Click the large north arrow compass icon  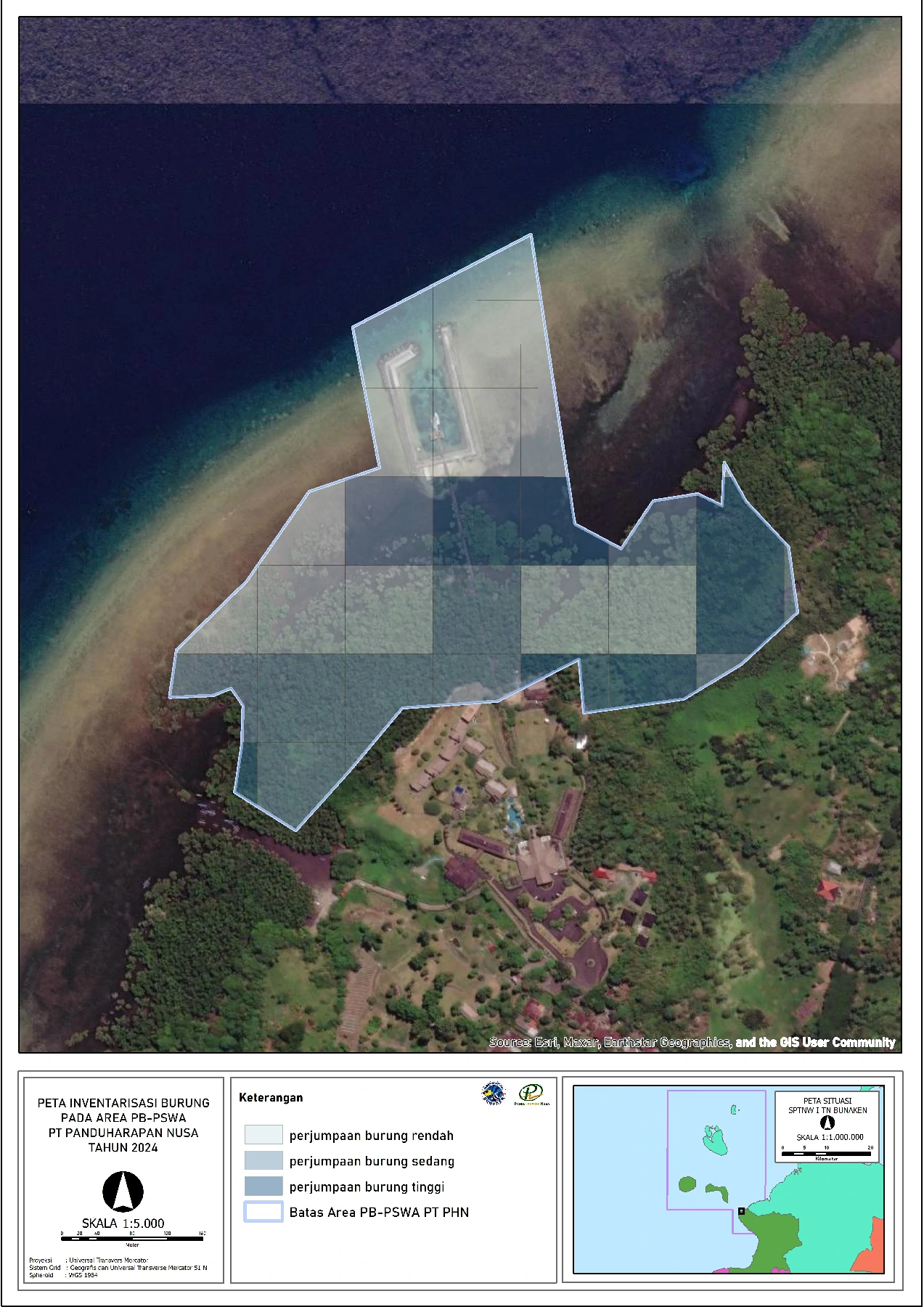(x=123, y=1192)
